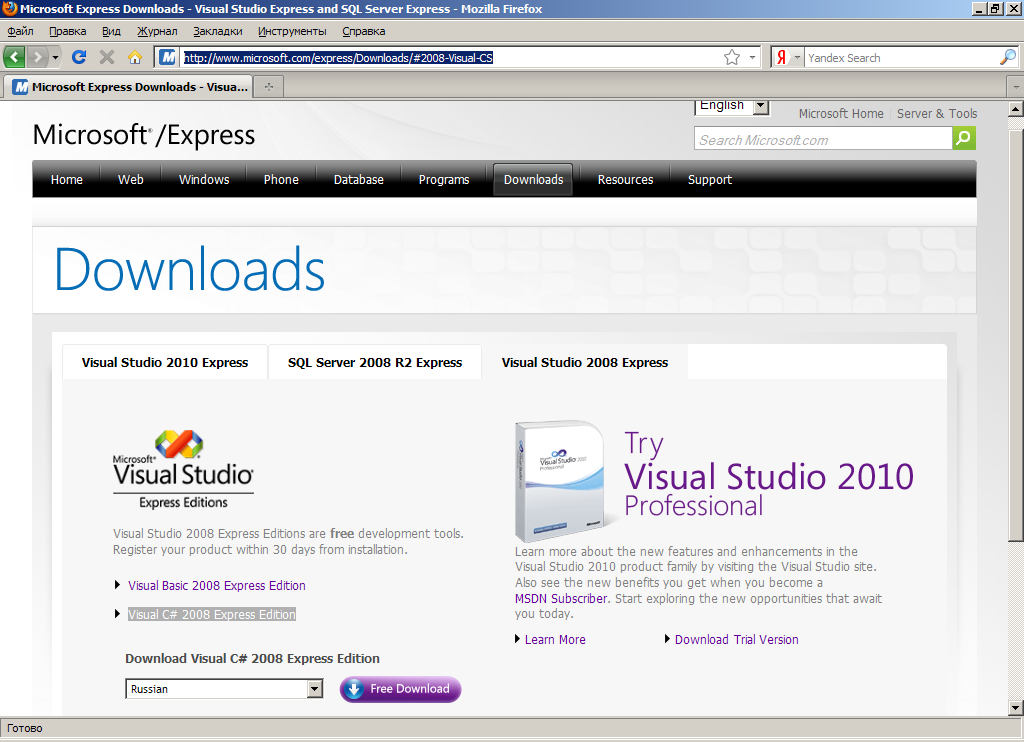1024x742 pixels.
Task: Reload the page with the Refresh icon
Action: pyautogui.click(x=79, y=57)
